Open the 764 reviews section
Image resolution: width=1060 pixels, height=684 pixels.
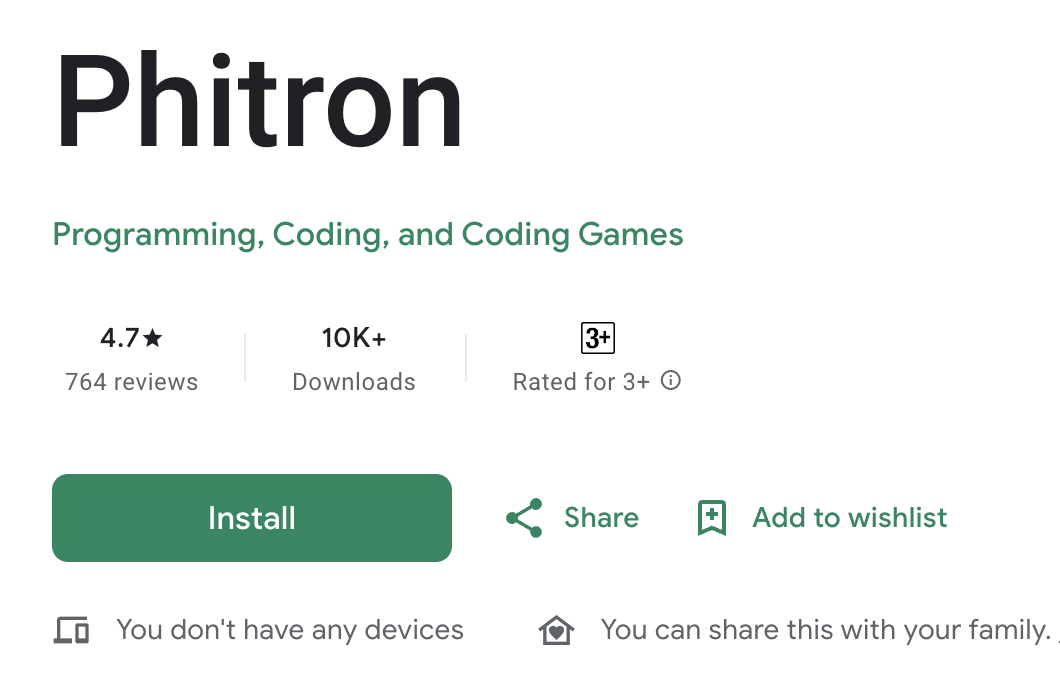tap(131, 381)
